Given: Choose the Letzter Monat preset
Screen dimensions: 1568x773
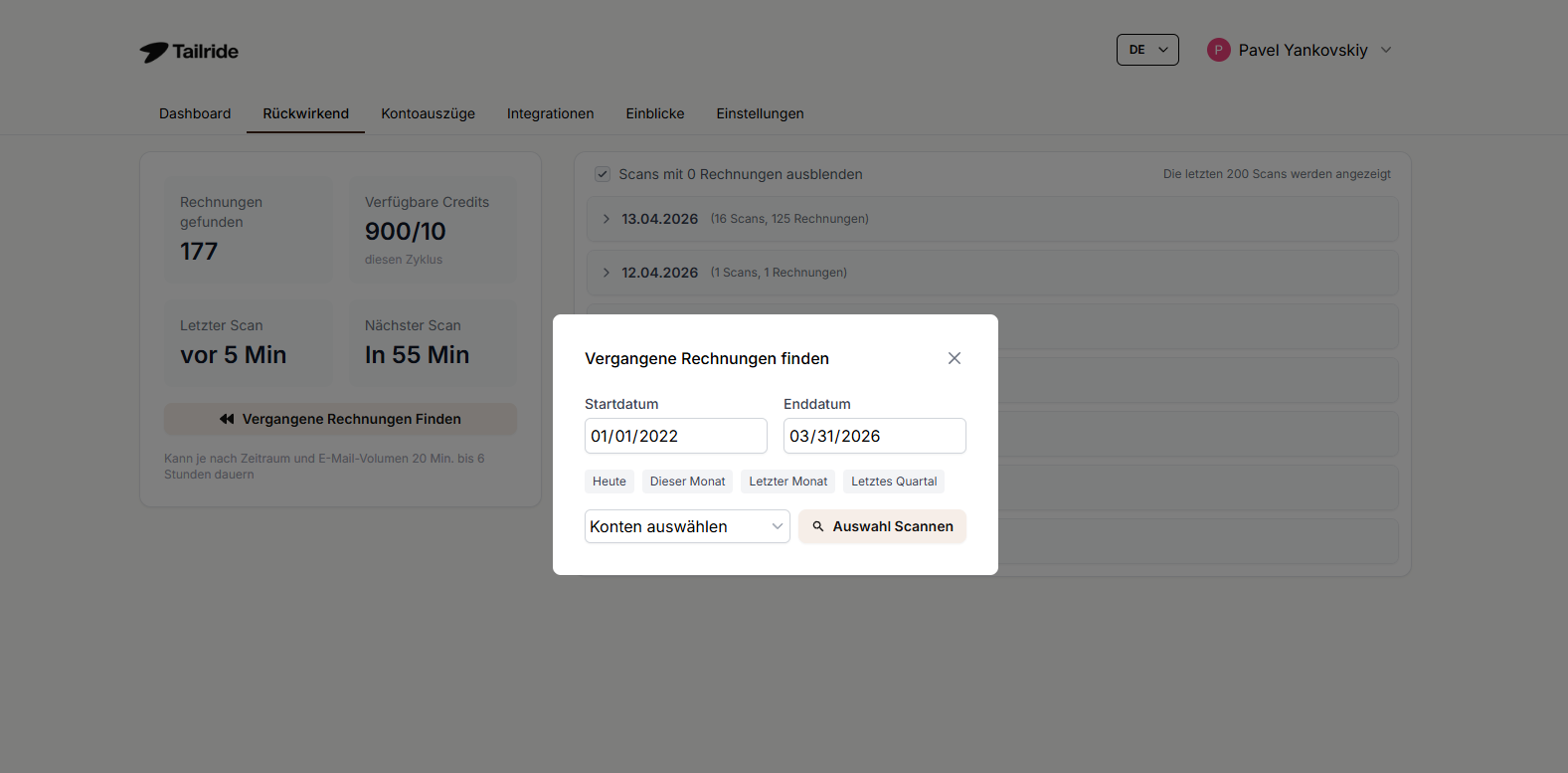Looking at the screenshot, I should (787, 482).
